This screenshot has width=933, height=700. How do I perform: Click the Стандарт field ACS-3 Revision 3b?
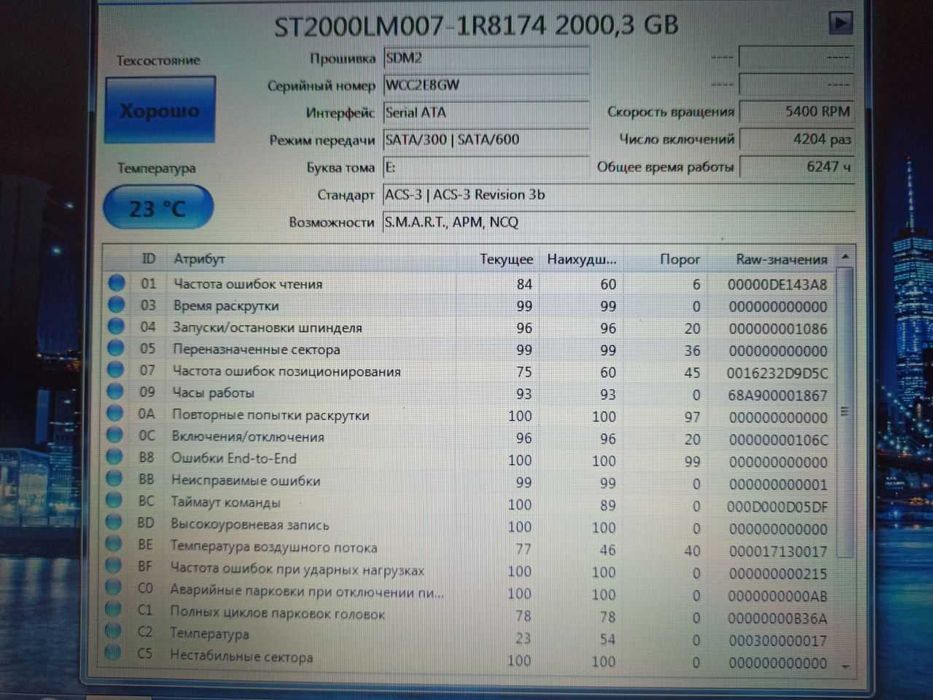[x=619, y=195]
